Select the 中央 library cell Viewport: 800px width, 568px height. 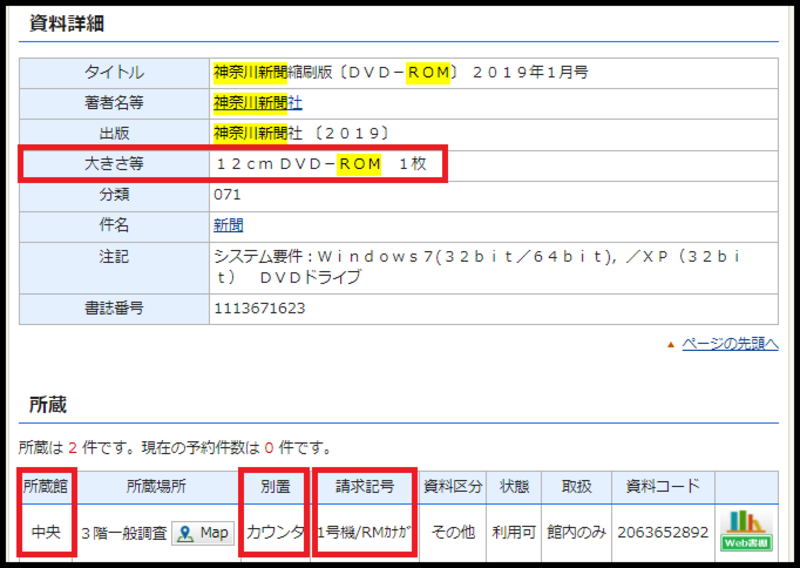click(45, 533)
